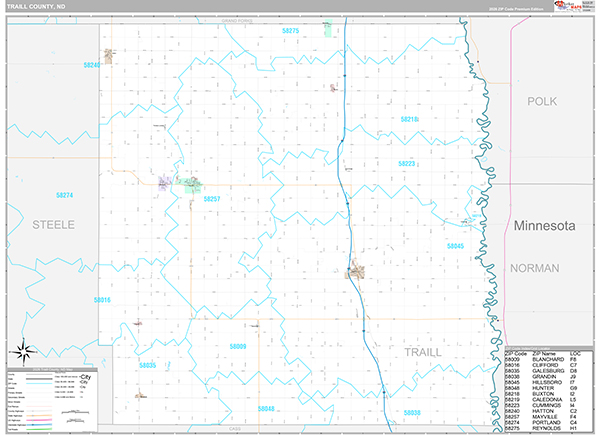Click the ZIP Name column header
The image size is (600, 435).
pos(545,354)
